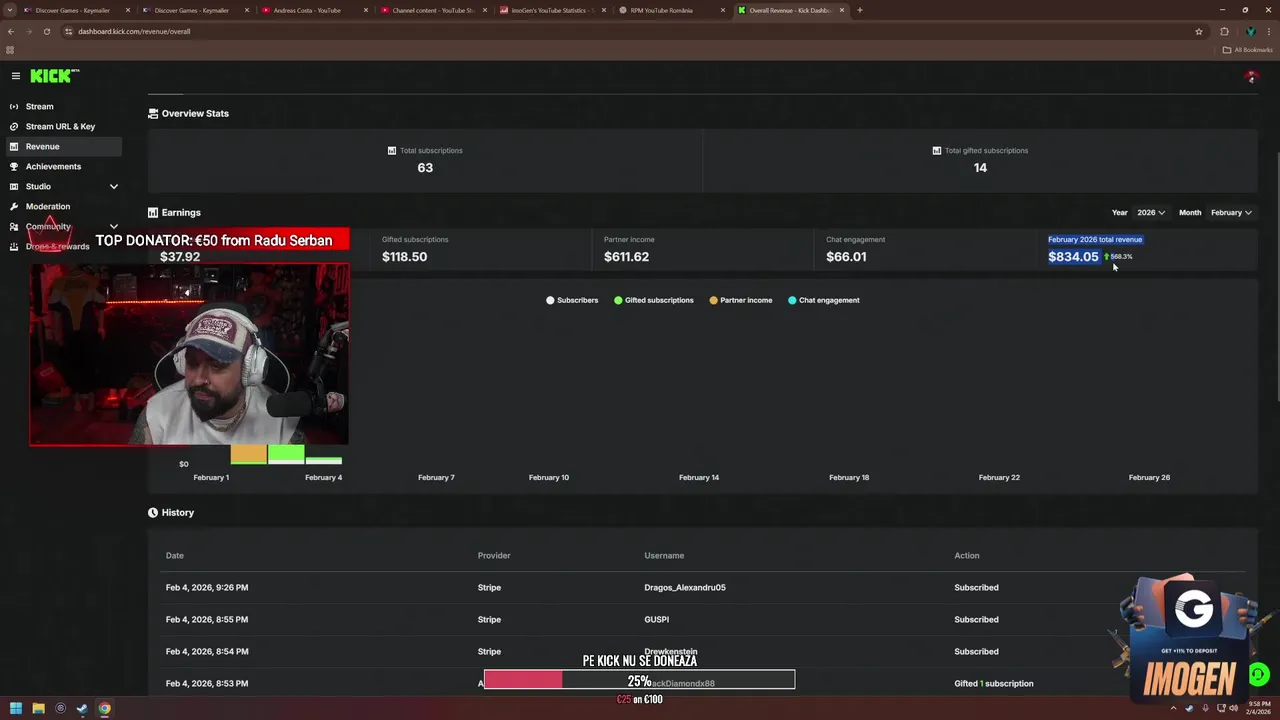Viewport: 1280px width, 720px height.
Task: Switch to Channel content YouTube Studio tab
Action: pos(433,10)
